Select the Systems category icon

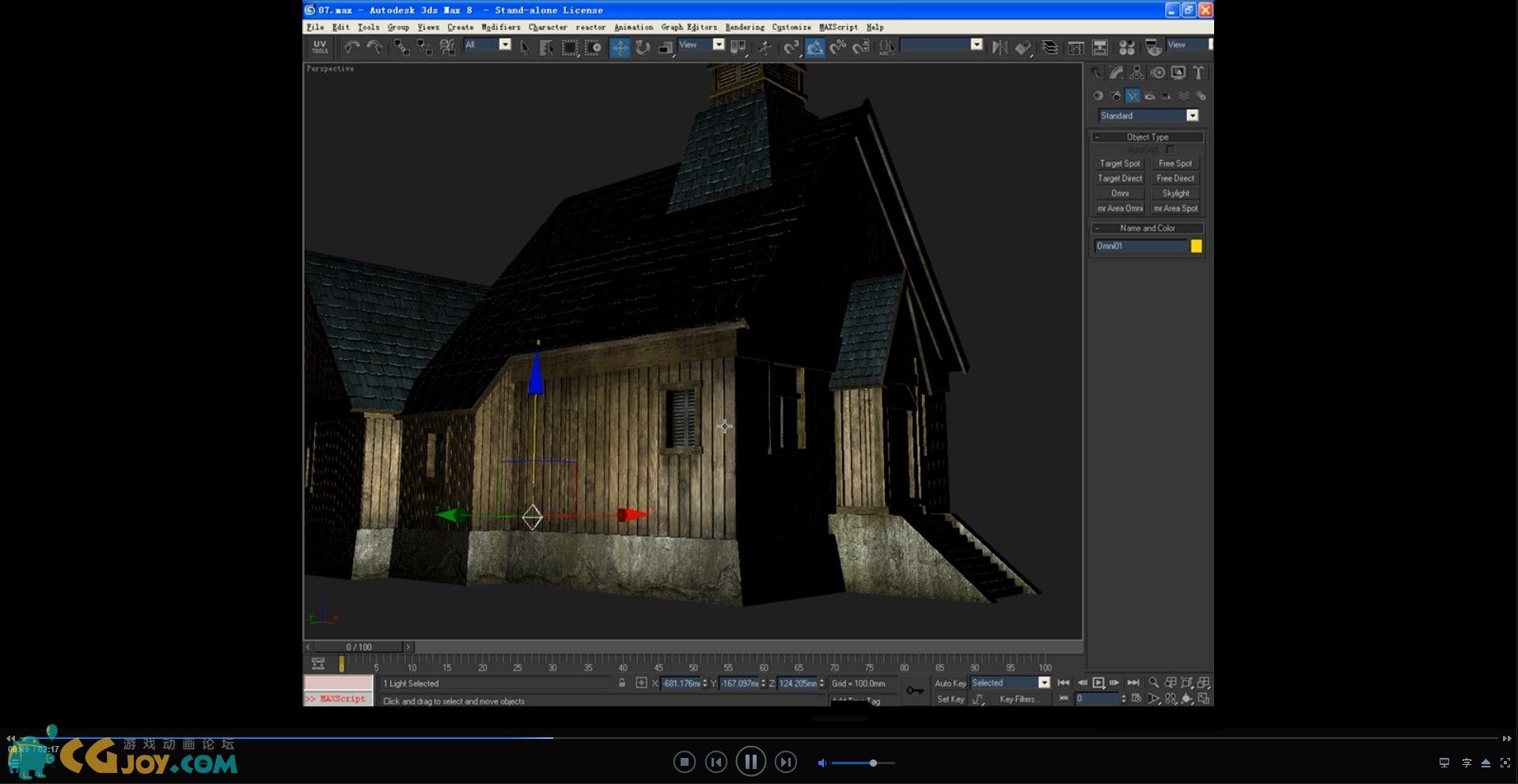click(1201, 96)
